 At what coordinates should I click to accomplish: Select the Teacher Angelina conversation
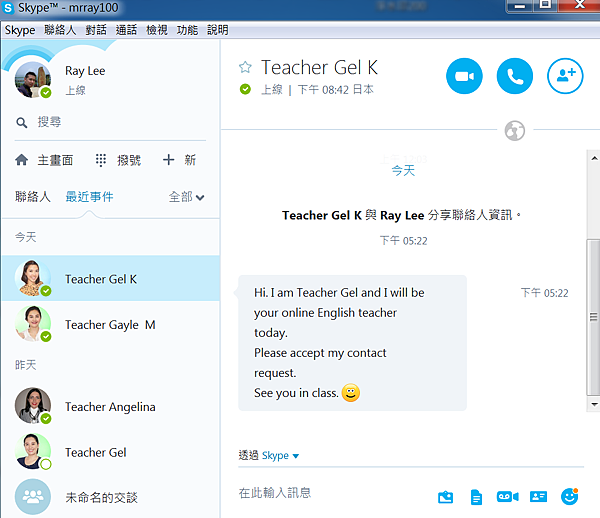111,406
